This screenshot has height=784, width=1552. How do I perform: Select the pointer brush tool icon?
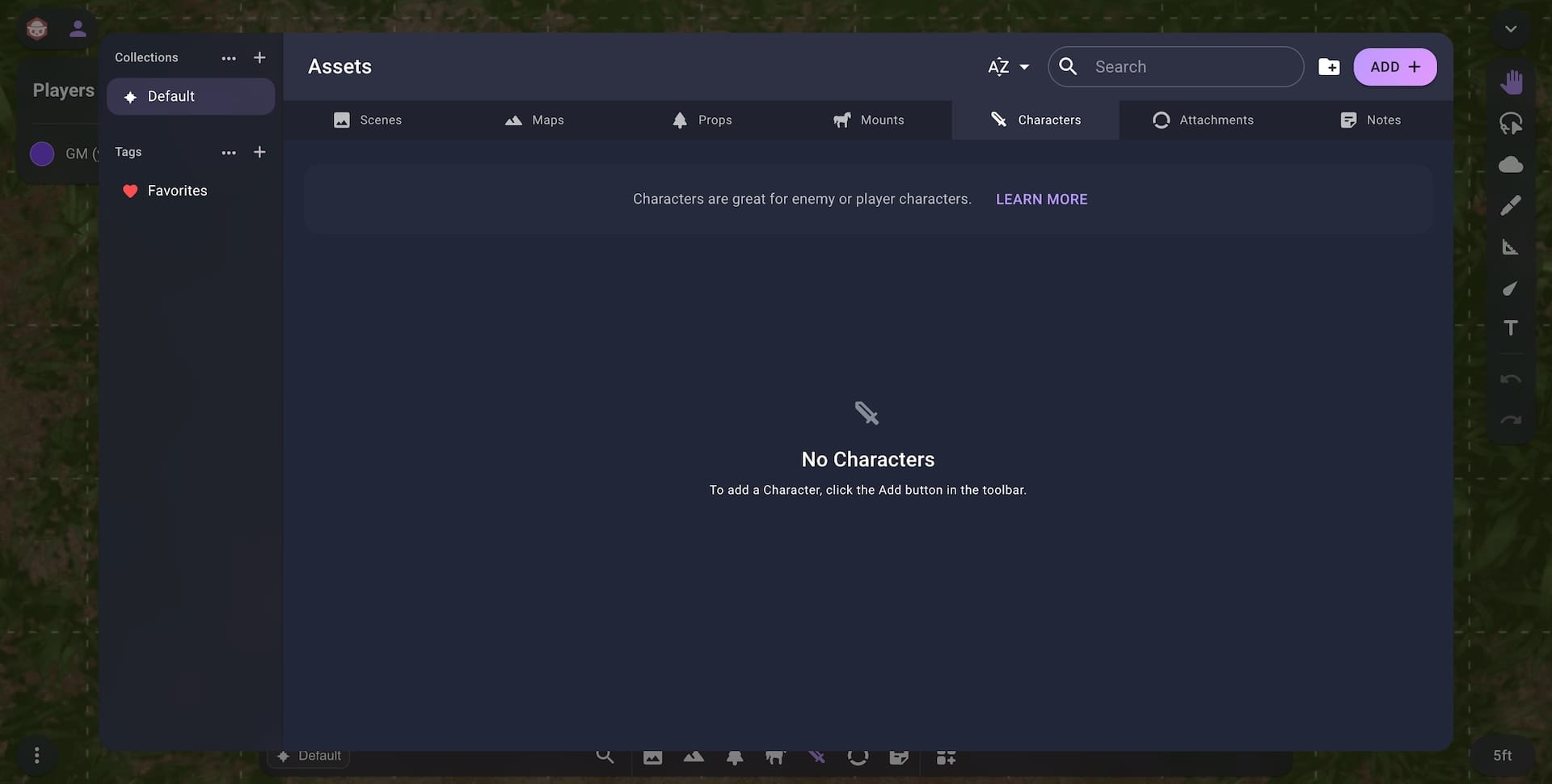pos(1510,289)
